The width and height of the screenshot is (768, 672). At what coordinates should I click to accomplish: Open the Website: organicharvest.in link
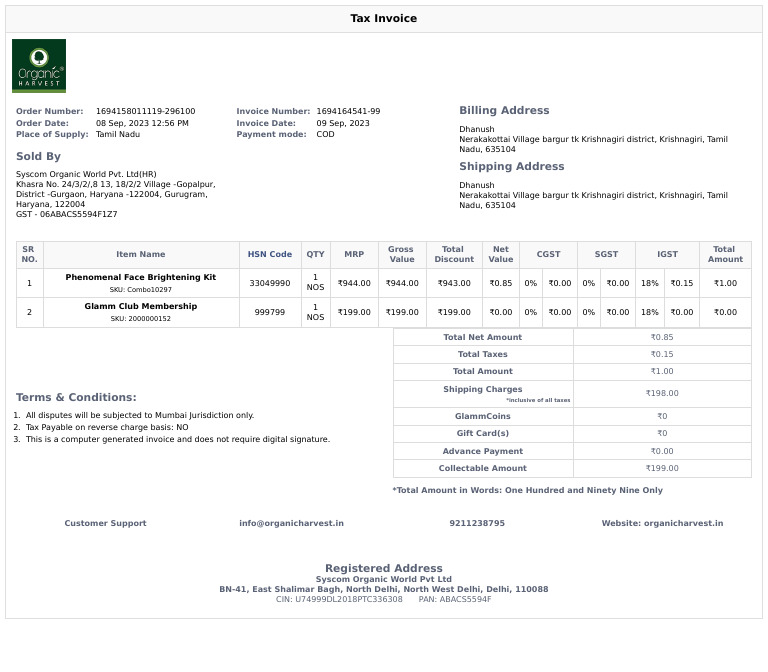point(662,523)
